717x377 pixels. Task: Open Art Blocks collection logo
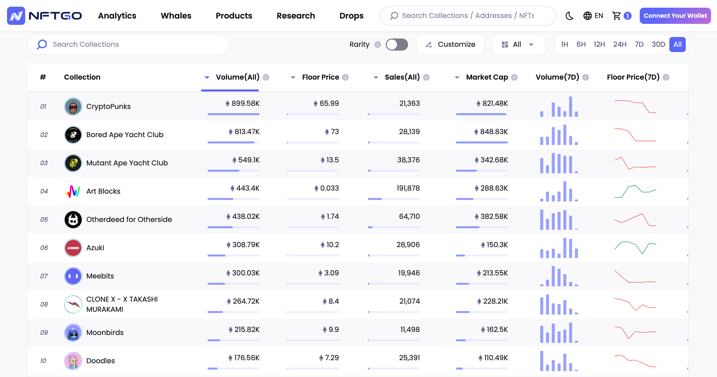(x=73, y=191)
